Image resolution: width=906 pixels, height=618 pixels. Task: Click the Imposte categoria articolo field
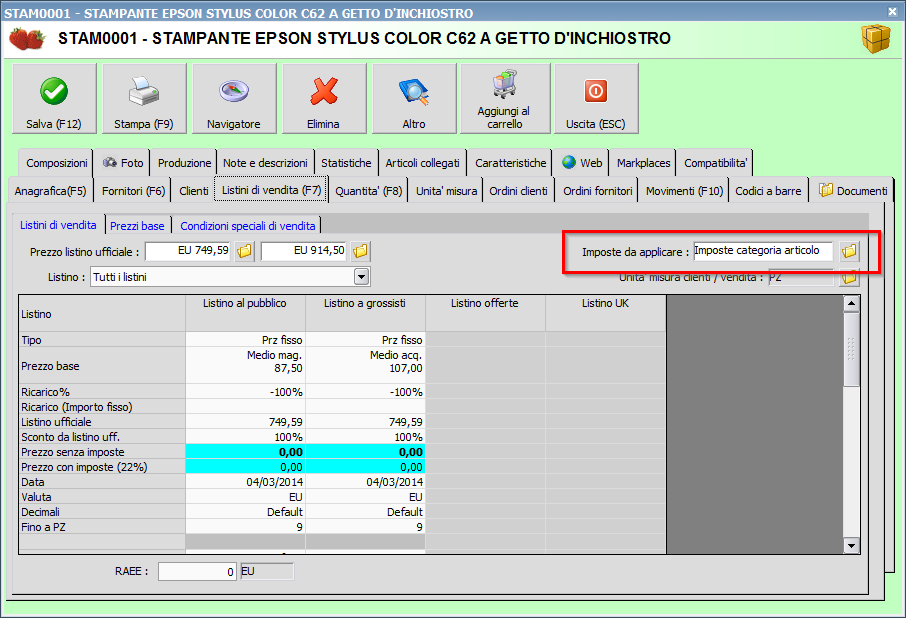coord(763,251)
